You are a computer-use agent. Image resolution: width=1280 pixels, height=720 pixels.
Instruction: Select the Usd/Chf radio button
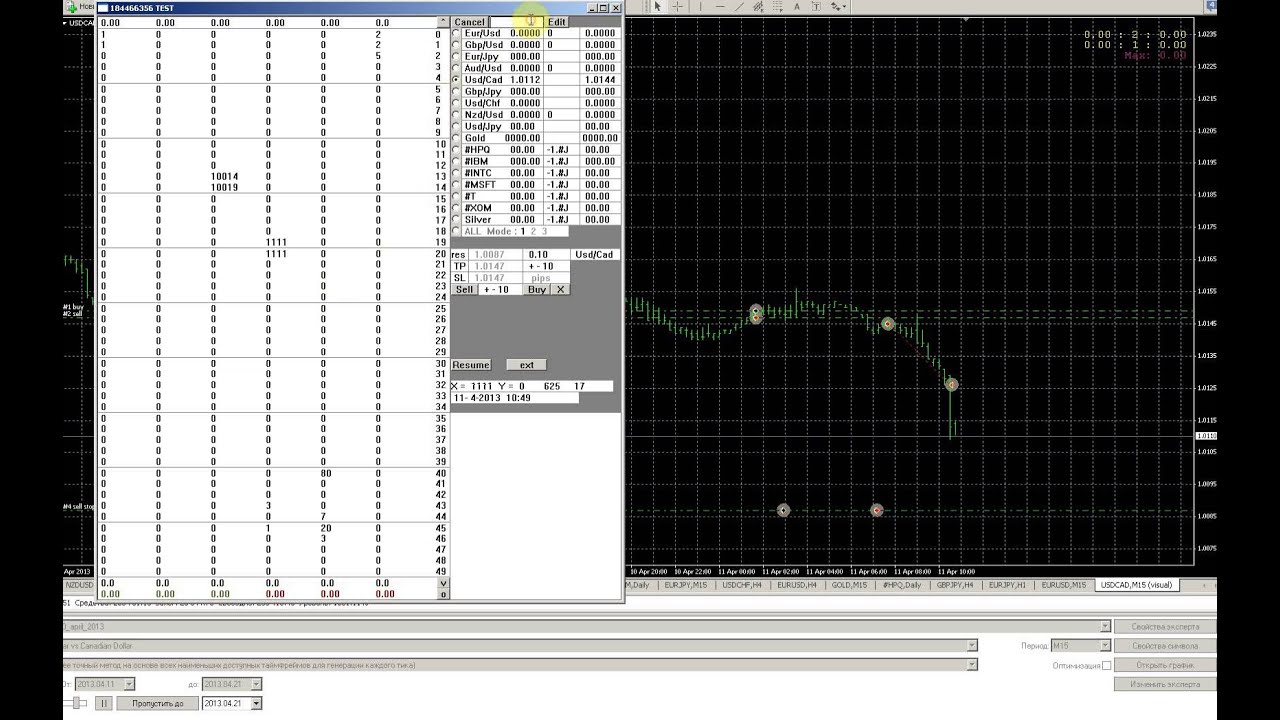[x=457, y=103]
